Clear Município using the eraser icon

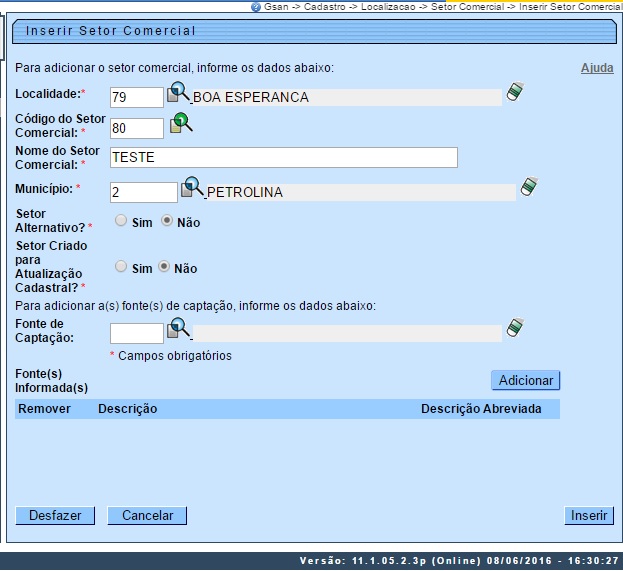click(x=529, y=188)
